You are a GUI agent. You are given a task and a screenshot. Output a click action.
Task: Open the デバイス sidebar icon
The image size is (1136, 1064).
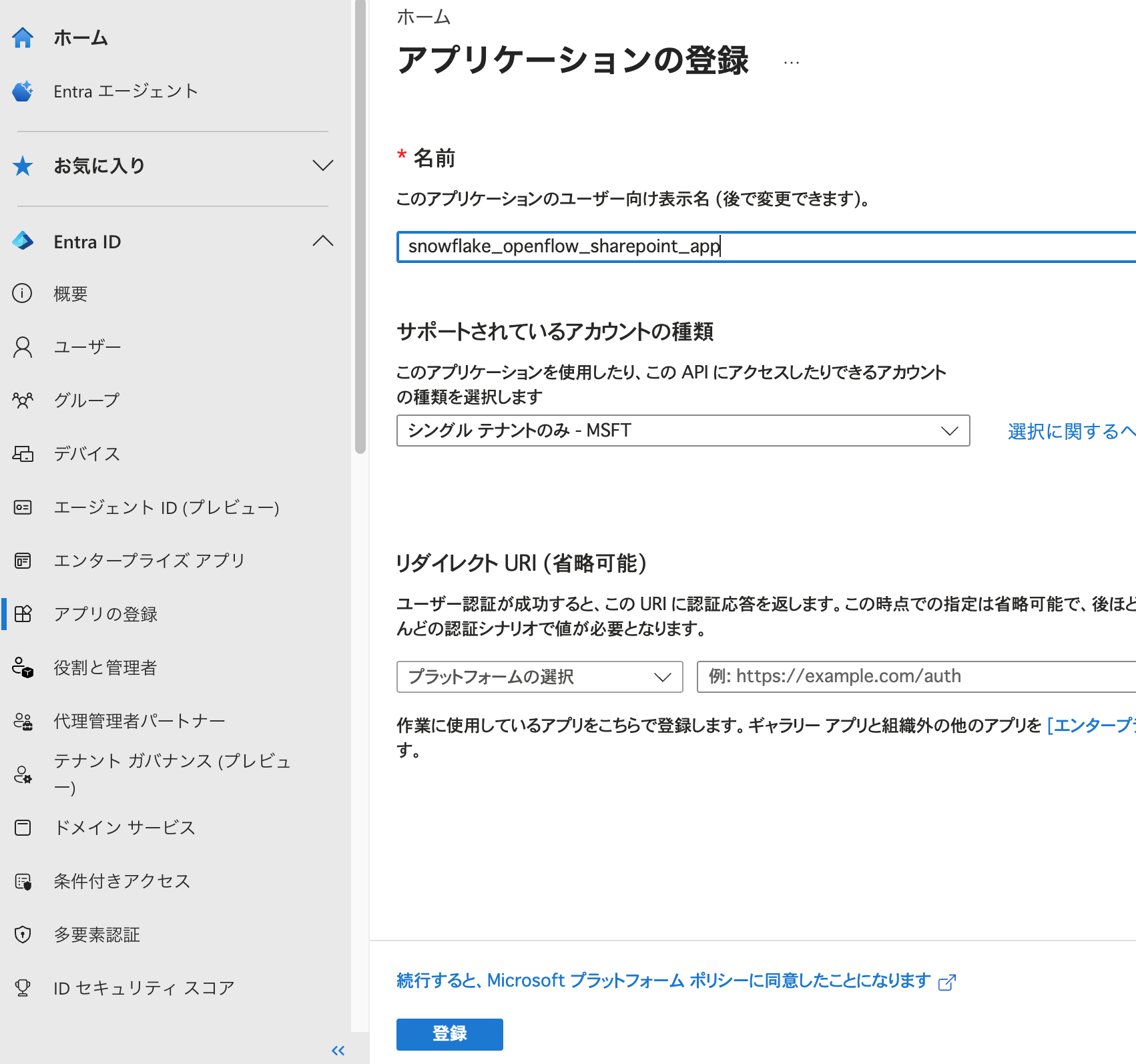tap(23, 454)
